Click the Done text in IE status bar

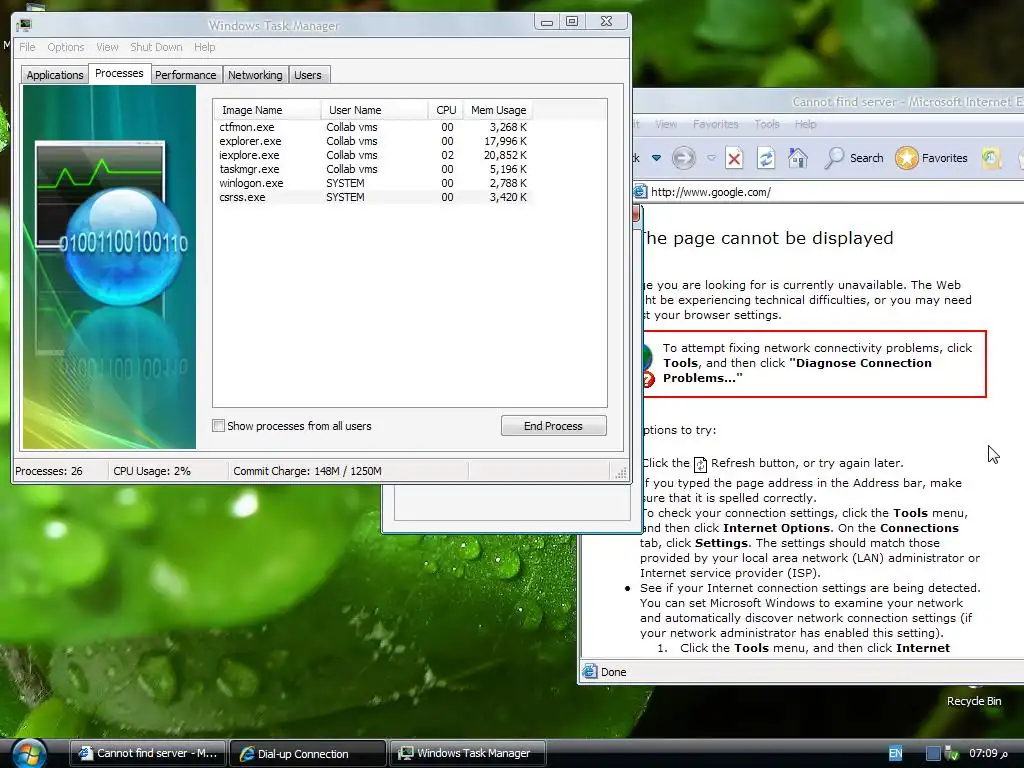pos(613,672)
